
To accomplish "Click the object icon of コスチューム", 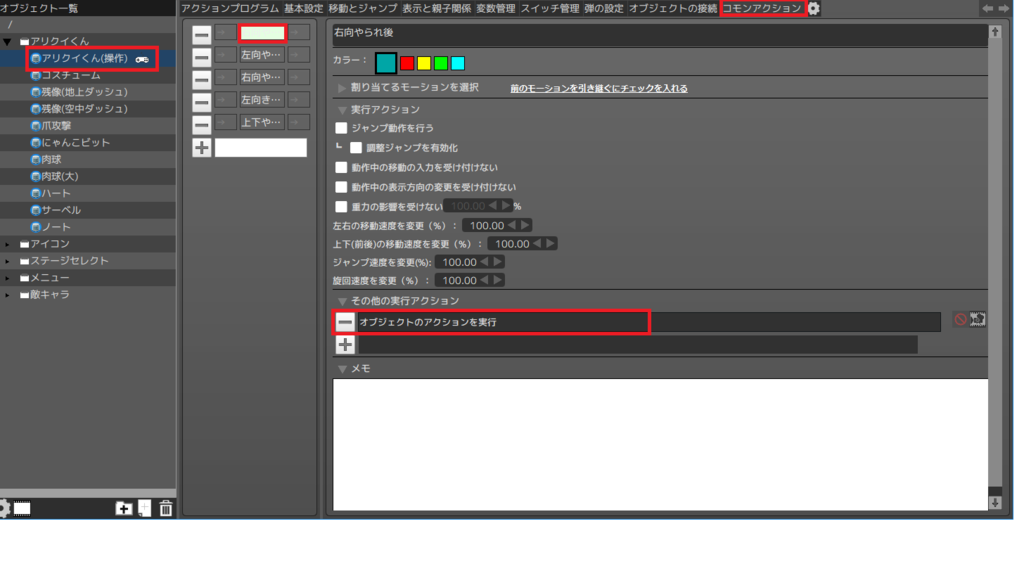I will [x=36, y=75].
